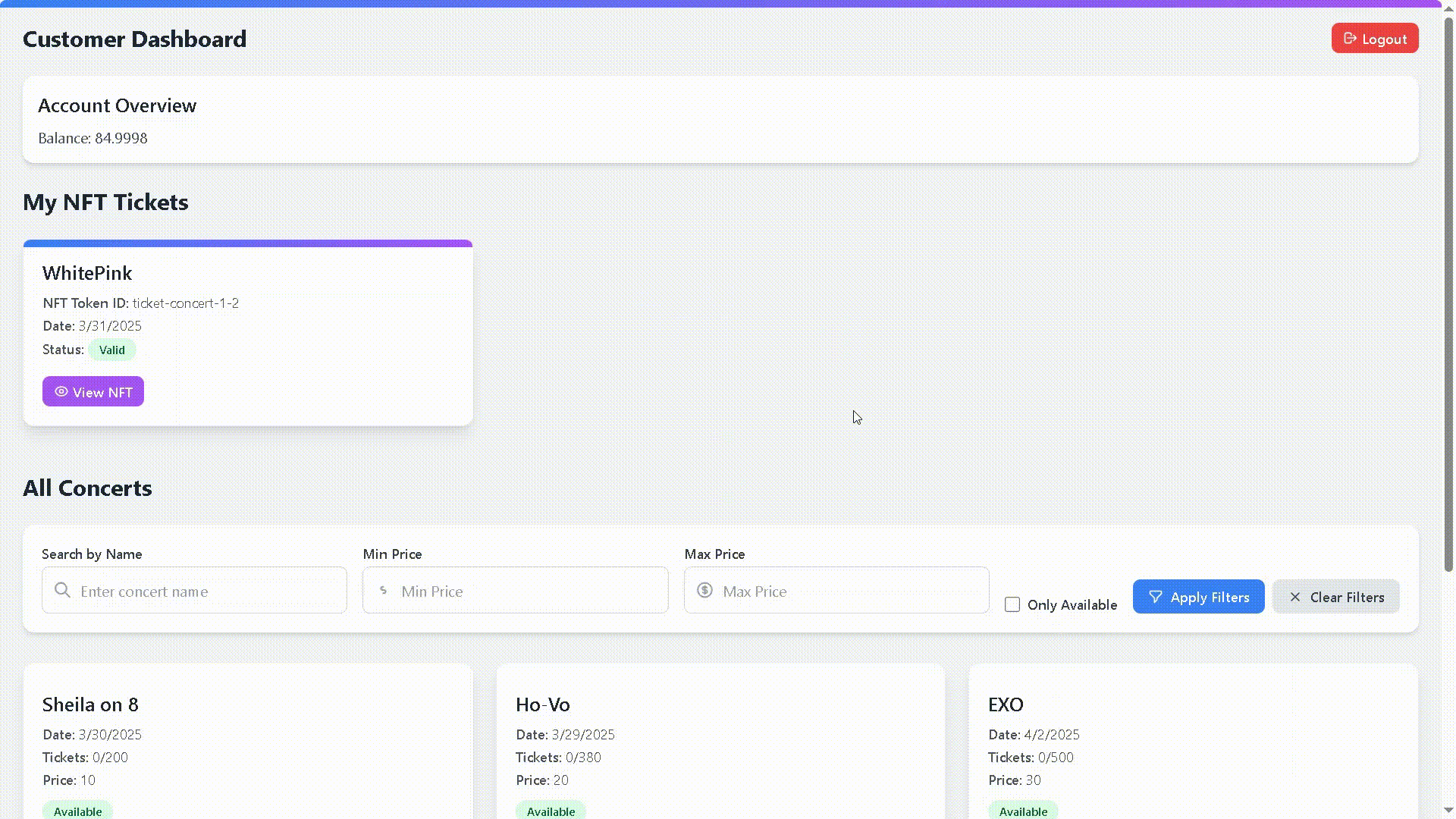The height and width of the screenshot is (819, 1456).
Task: Click the logout door icon
Action: (x=1350, y=39)
